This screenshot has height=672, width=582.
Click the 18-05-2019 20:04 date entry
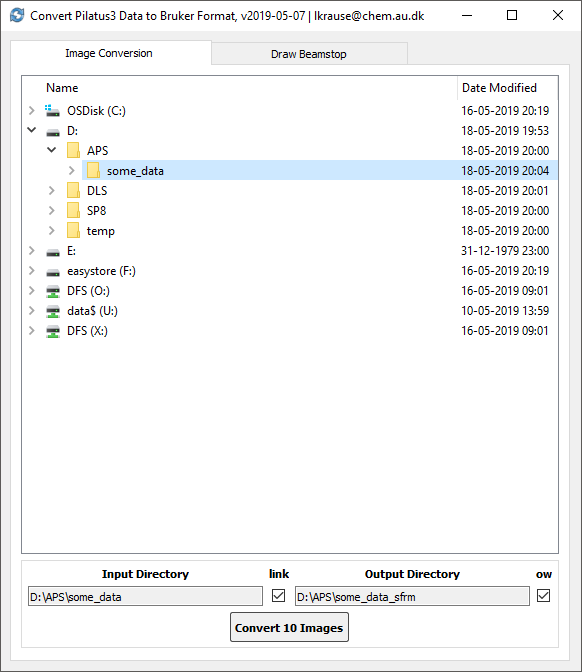click(x=505, y=171)
